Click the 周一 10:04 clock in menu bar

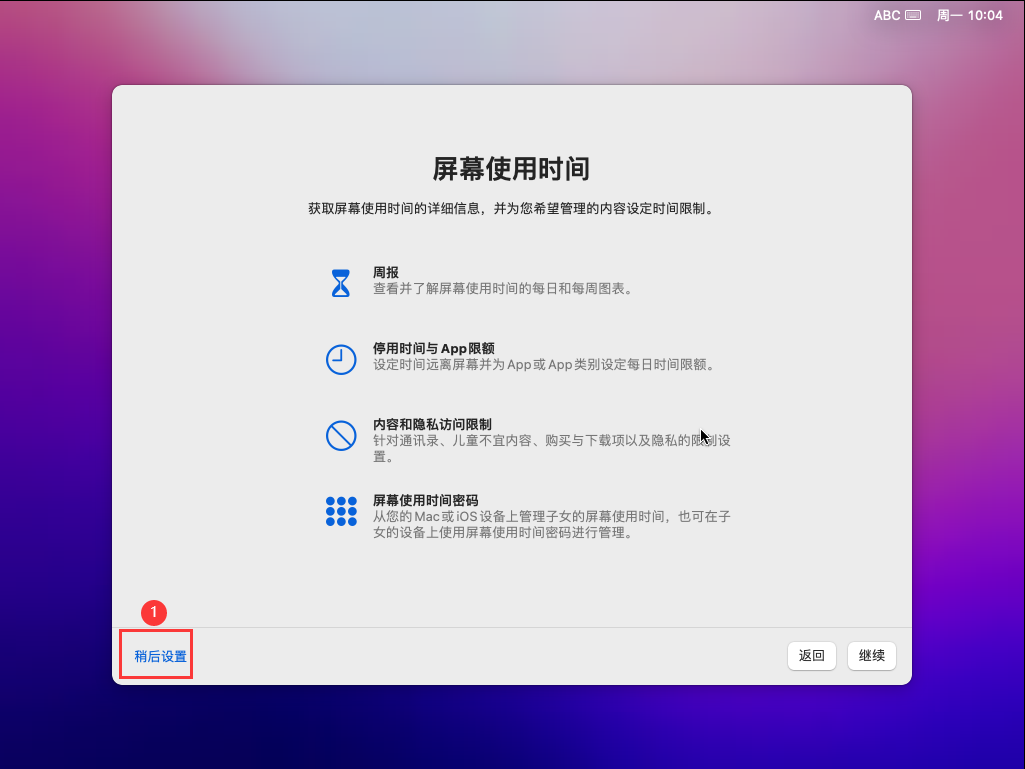click(969, 15)
